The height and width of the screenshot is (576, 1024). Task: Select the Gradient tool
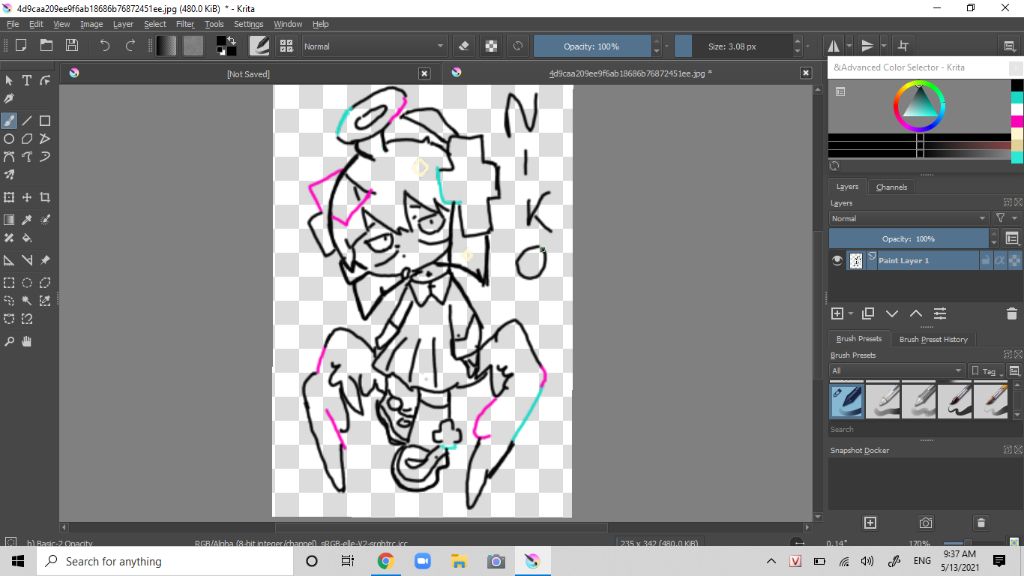click(9, 220)
